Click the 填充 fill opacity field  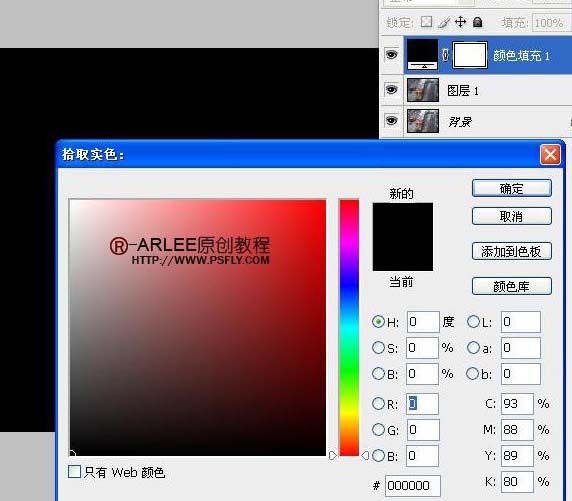click(x=551, y=23)
